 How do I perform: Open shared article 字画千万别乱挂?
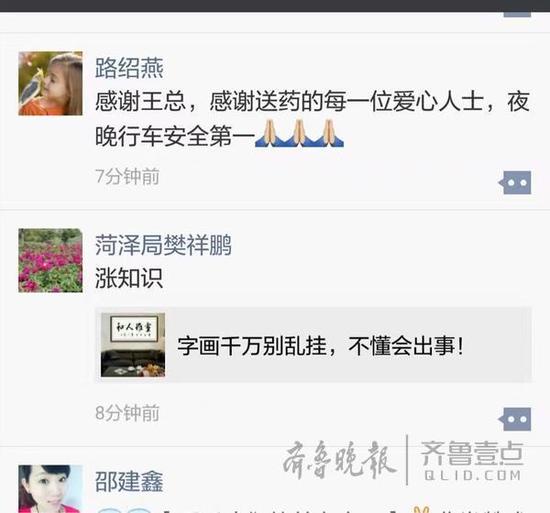coord(314,345)
